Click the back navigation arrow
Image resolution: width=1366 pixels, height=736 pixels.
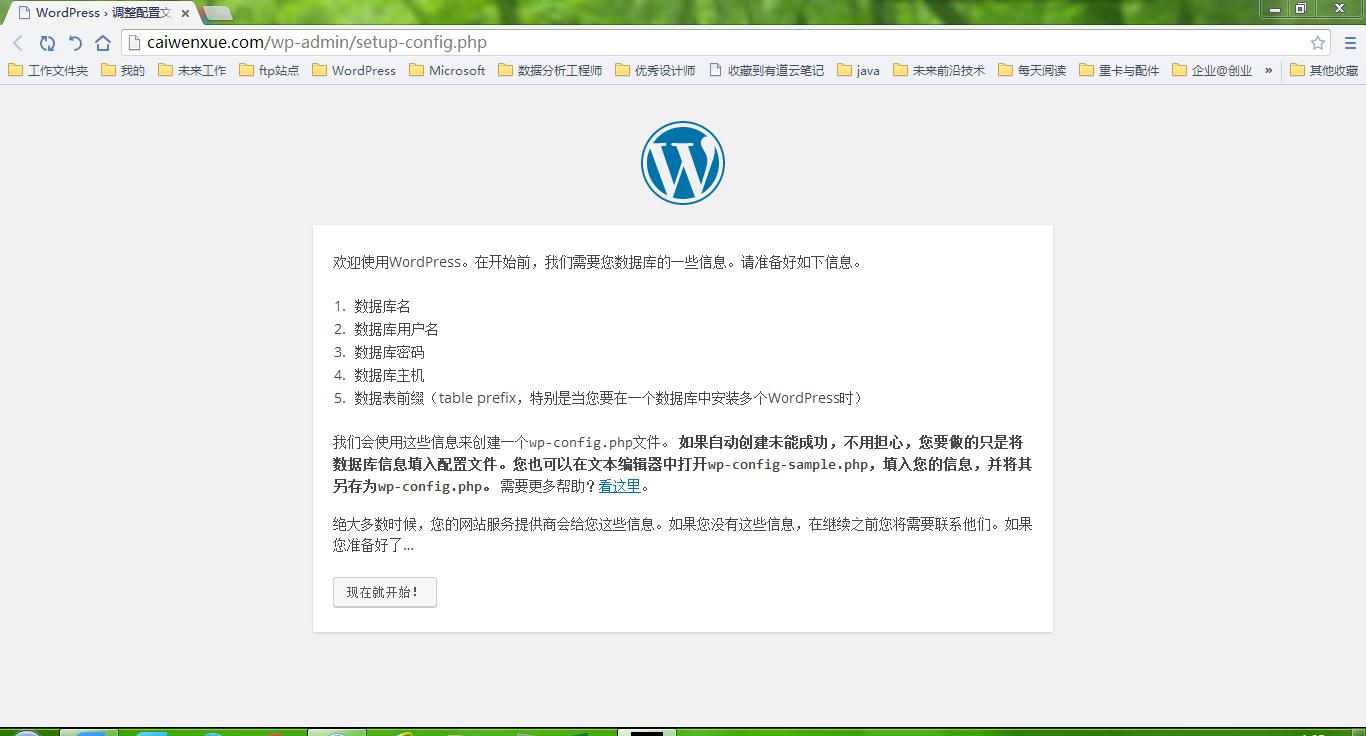[16, 43]
